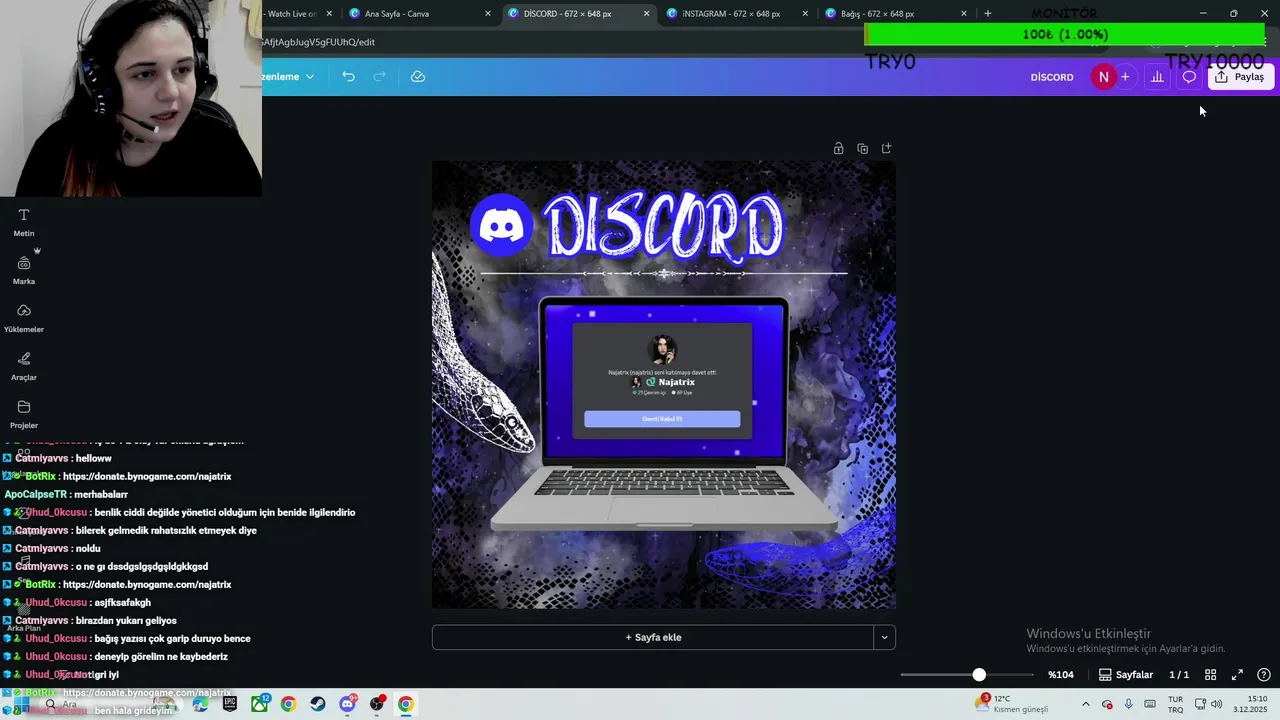Viewport: 1280px width, 720px height.
Task: Select the DİSCORD 672 × 648 tab
Action: [578, 14]
